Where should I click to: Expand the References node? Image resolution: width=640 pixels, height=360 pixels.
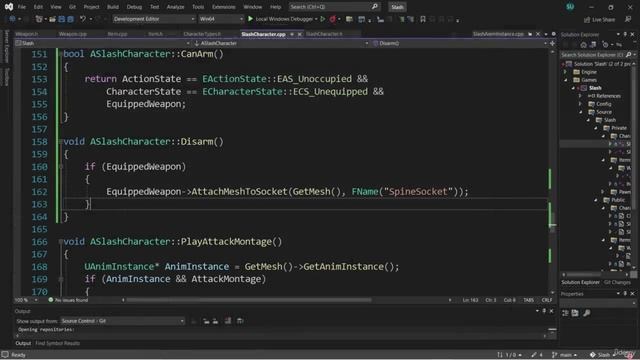click(580, 96)
